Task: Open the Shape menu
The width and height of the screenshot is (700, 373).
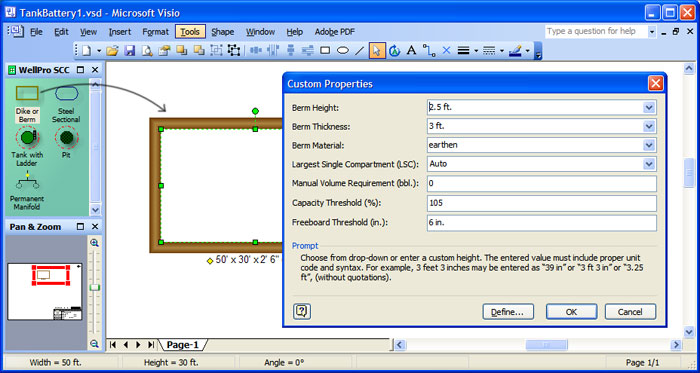Action: click(222, 32)
